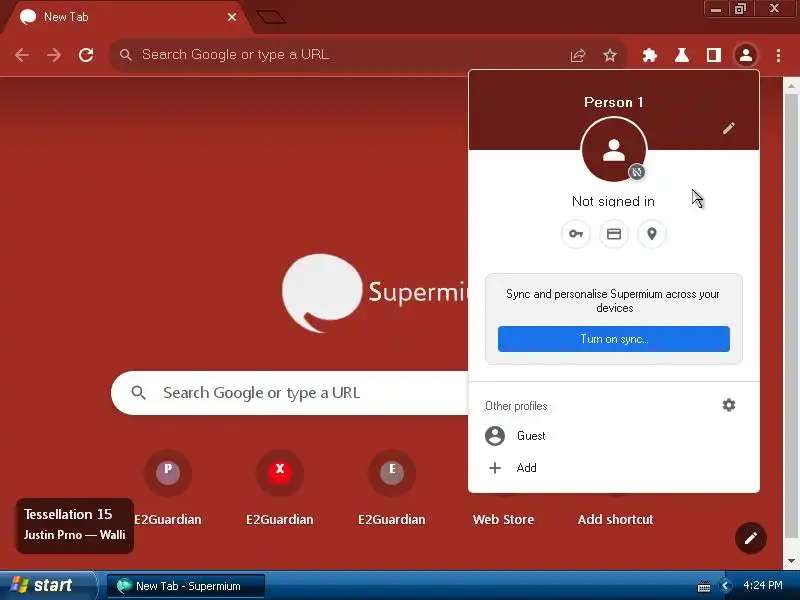Click Turn on sync button
The height and width of the screenshot is (600, 800).
pos(614,339)
